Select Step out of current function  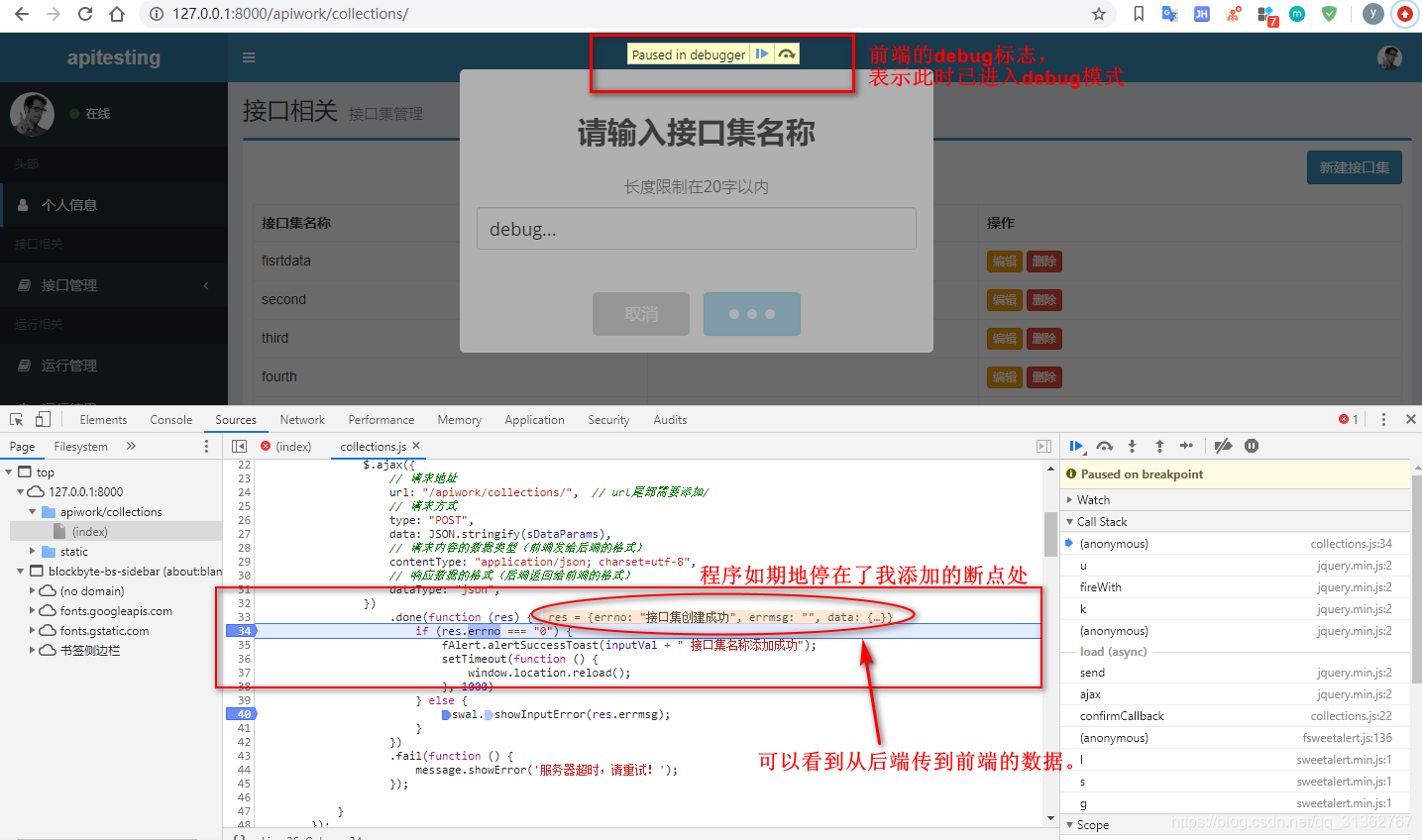click(x=1159, y=446)
